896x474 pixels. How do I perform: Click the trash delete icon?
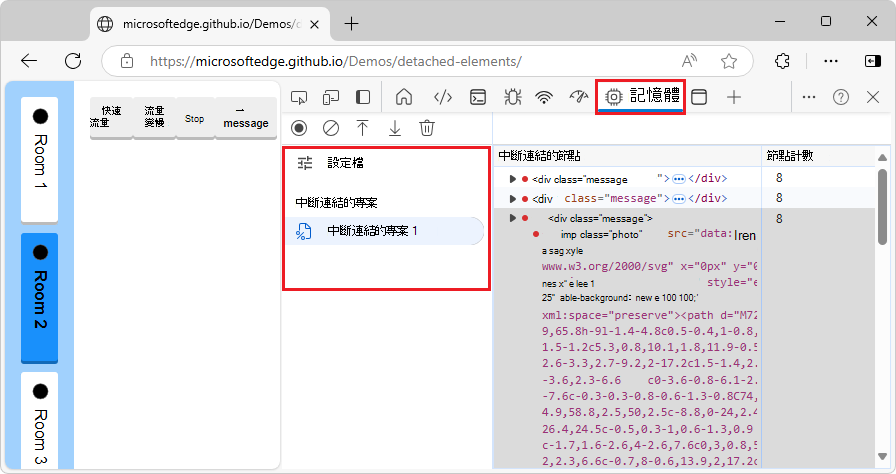click(427, 128)
